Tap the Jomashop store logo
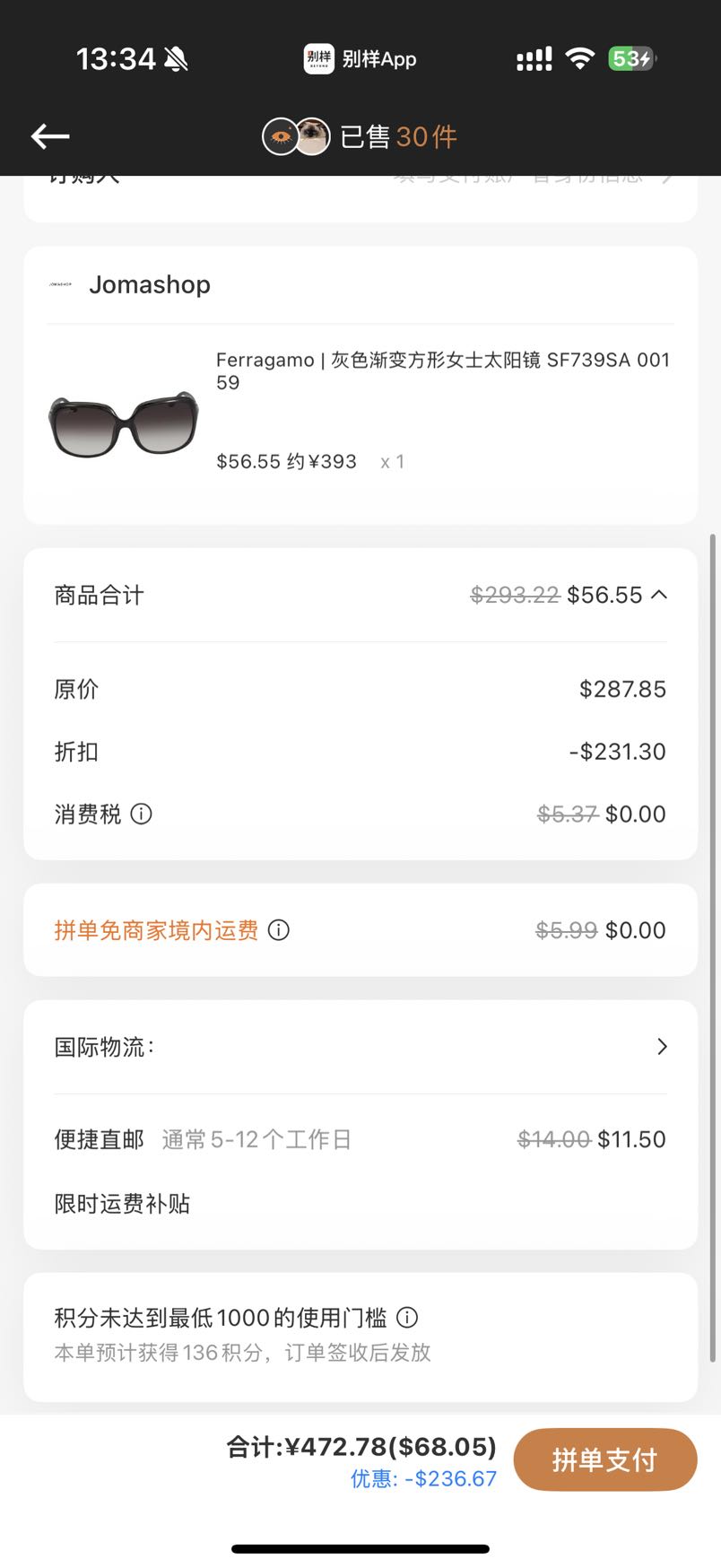Screen dimensions: 721x1568 point(60,284)
